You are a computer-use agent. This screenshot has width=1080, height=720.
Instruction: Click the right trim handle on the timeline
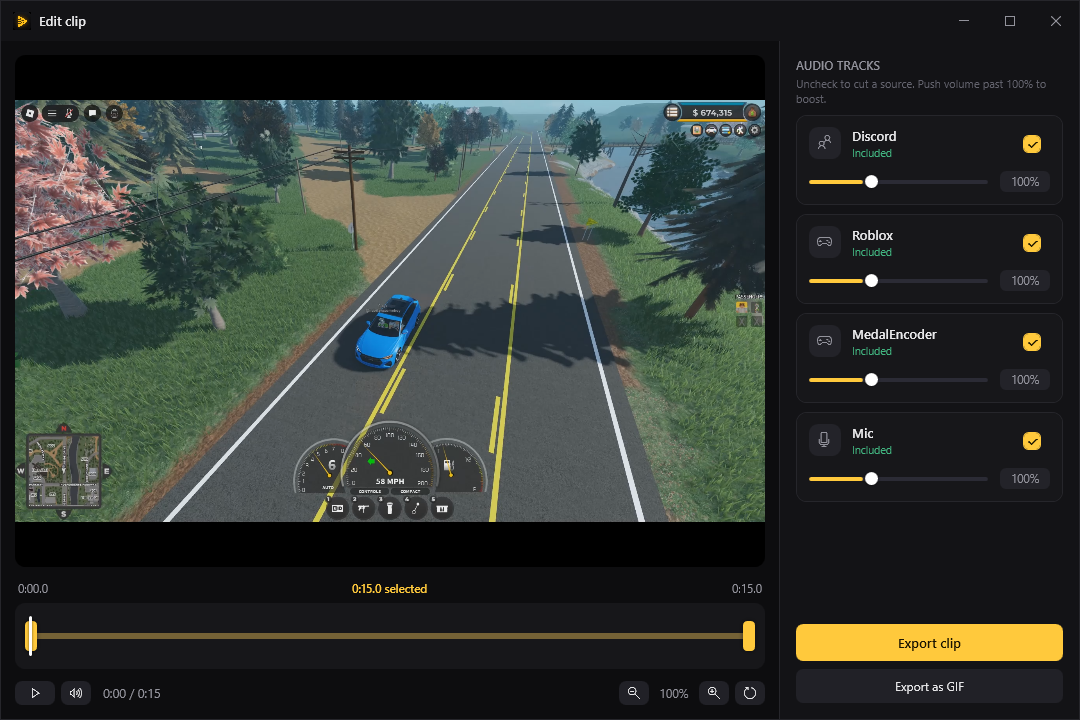pyautogui.click(x=749, y=636)
